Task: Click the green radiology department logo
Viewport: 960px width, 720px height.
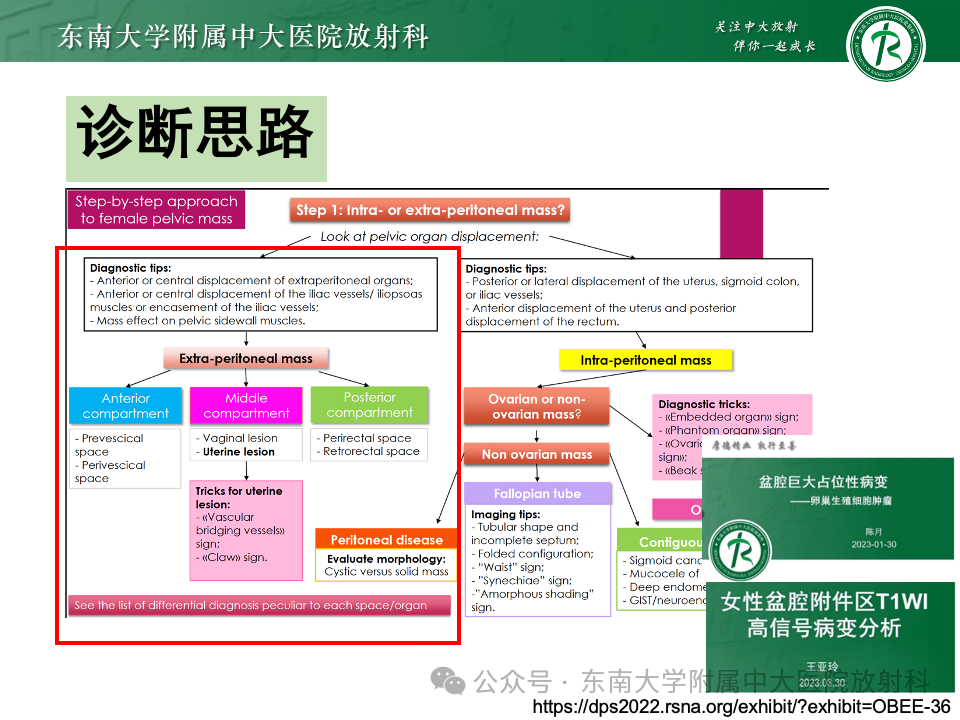Action: 886,44
